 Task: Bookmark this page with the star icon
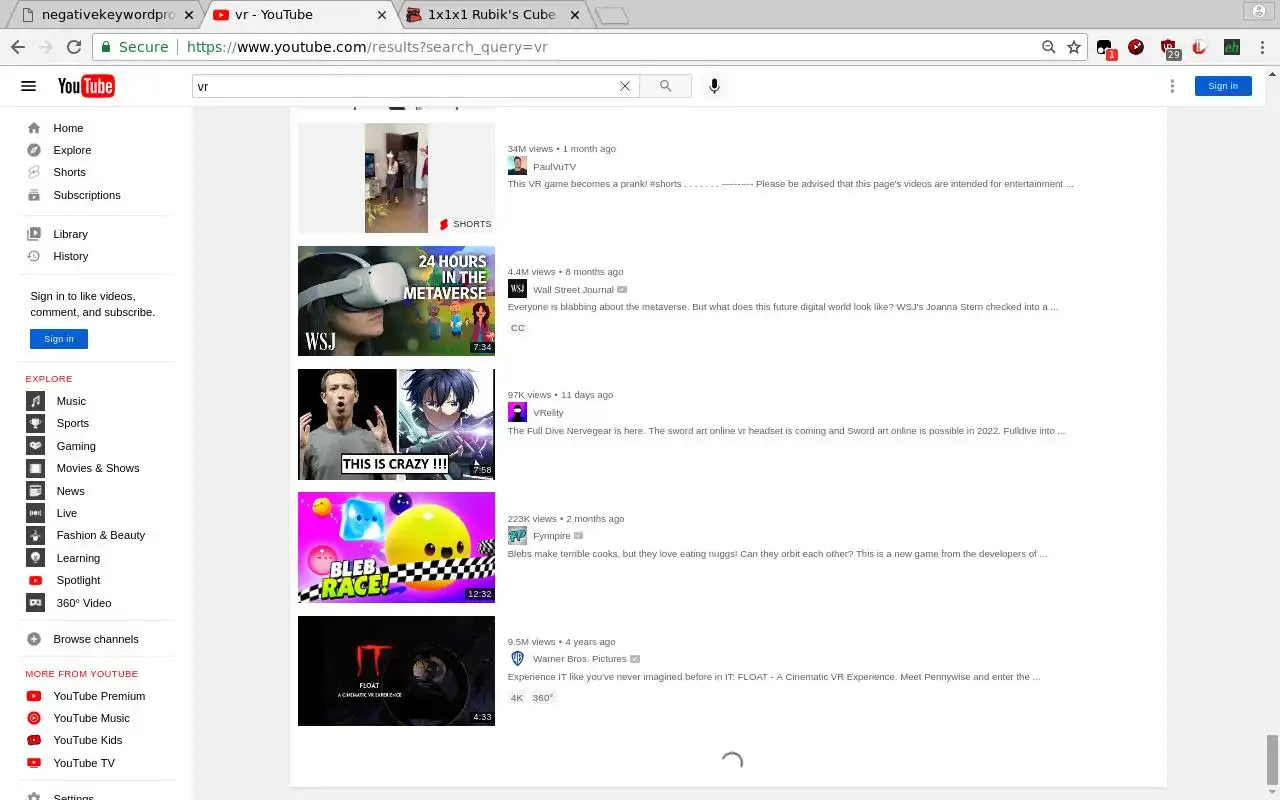pos(1074,47)
